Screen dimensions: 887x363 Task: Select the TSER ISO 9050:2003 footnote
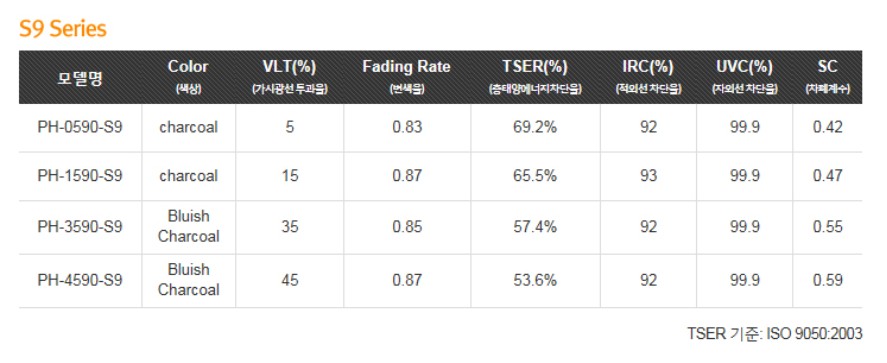(775, 334)
